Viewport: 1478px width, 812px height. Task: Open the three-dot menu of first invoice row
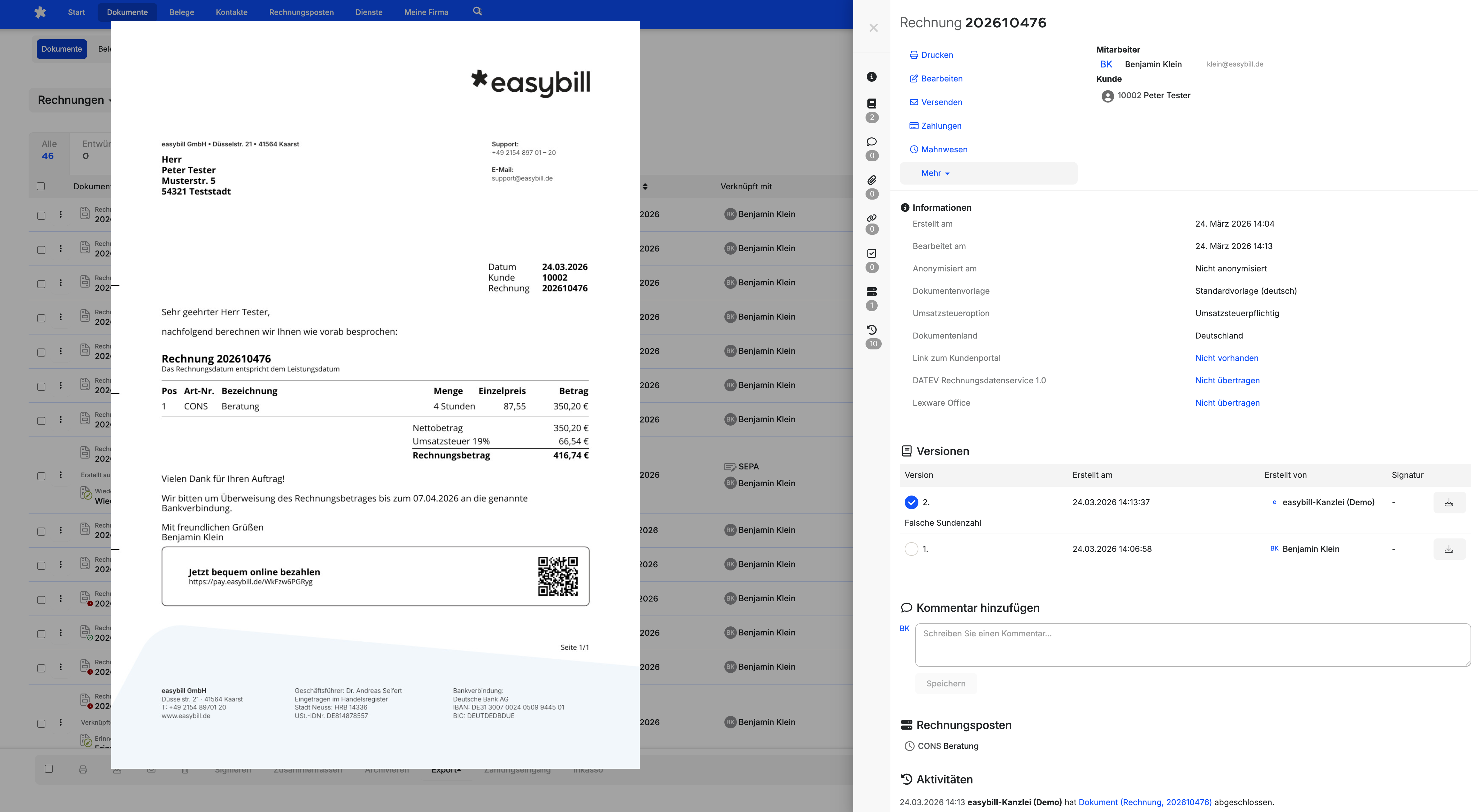pyautogui.click(x=60, y=215)
